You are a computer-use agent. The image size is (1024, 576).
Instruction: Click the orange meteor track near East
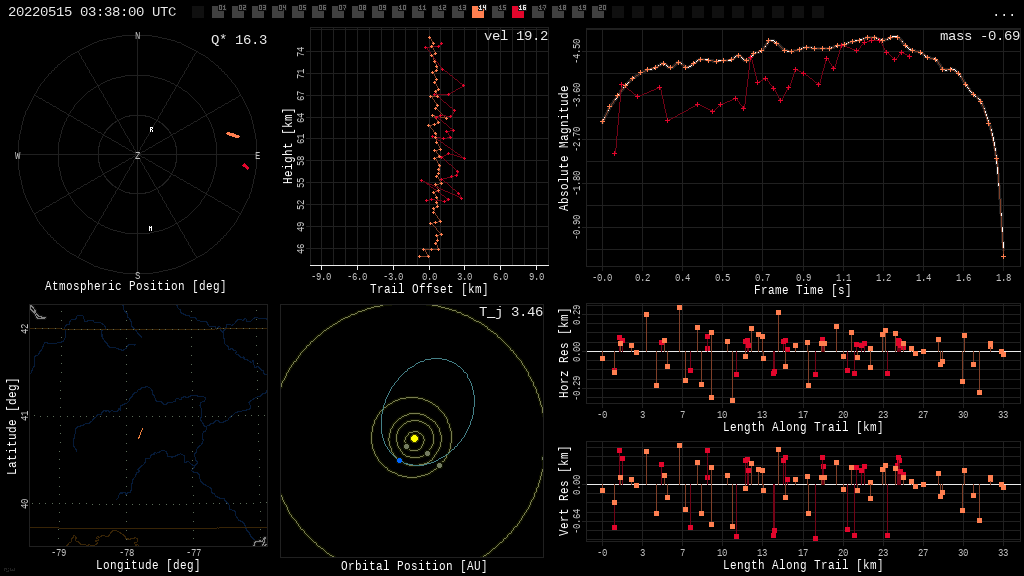pyautogui.click(x=233, y=135)
